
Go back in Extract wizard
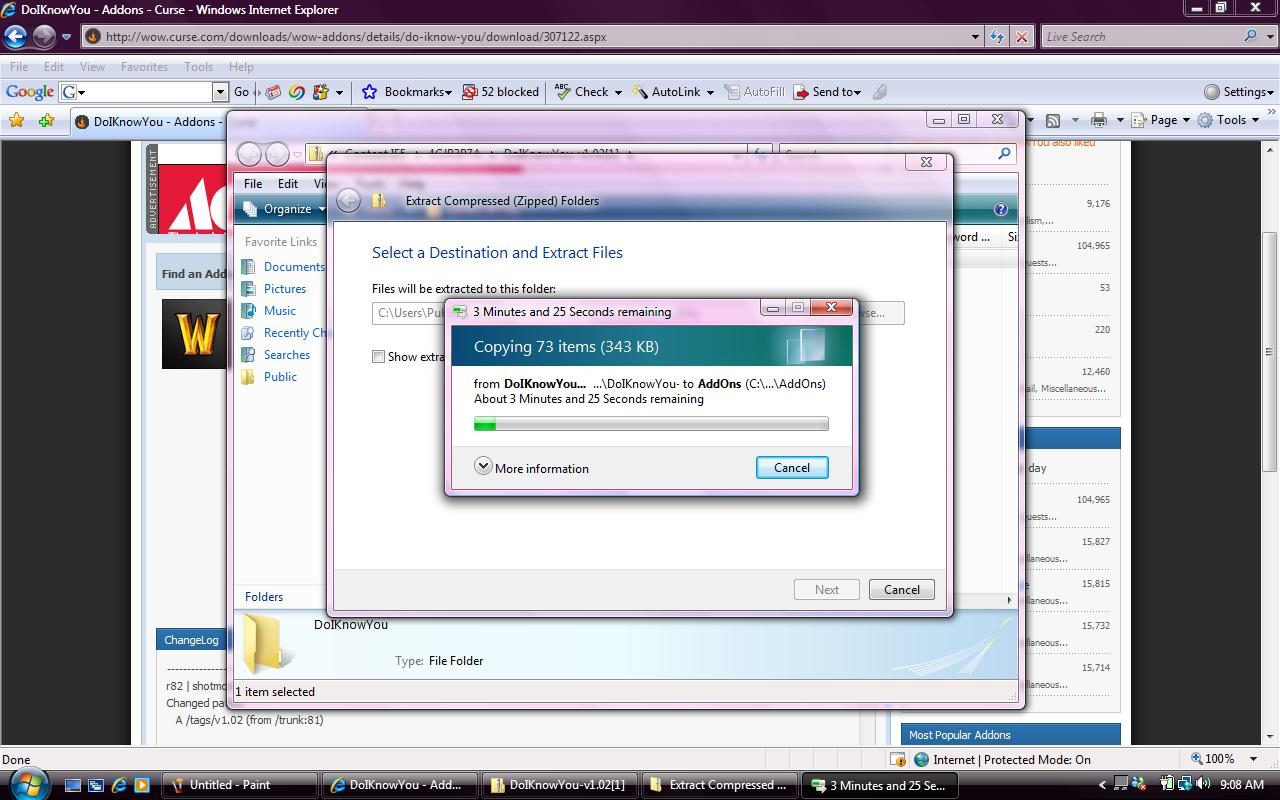[x=348, y=200]
